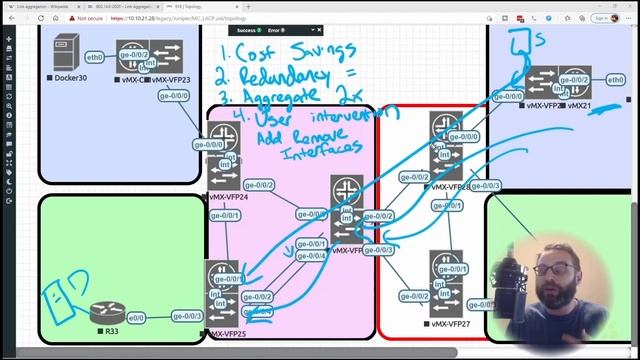The height and width of the screenshot is (360, 640).
Task: Click the eth0 label next to vMX21
Action: click(615, 80)
